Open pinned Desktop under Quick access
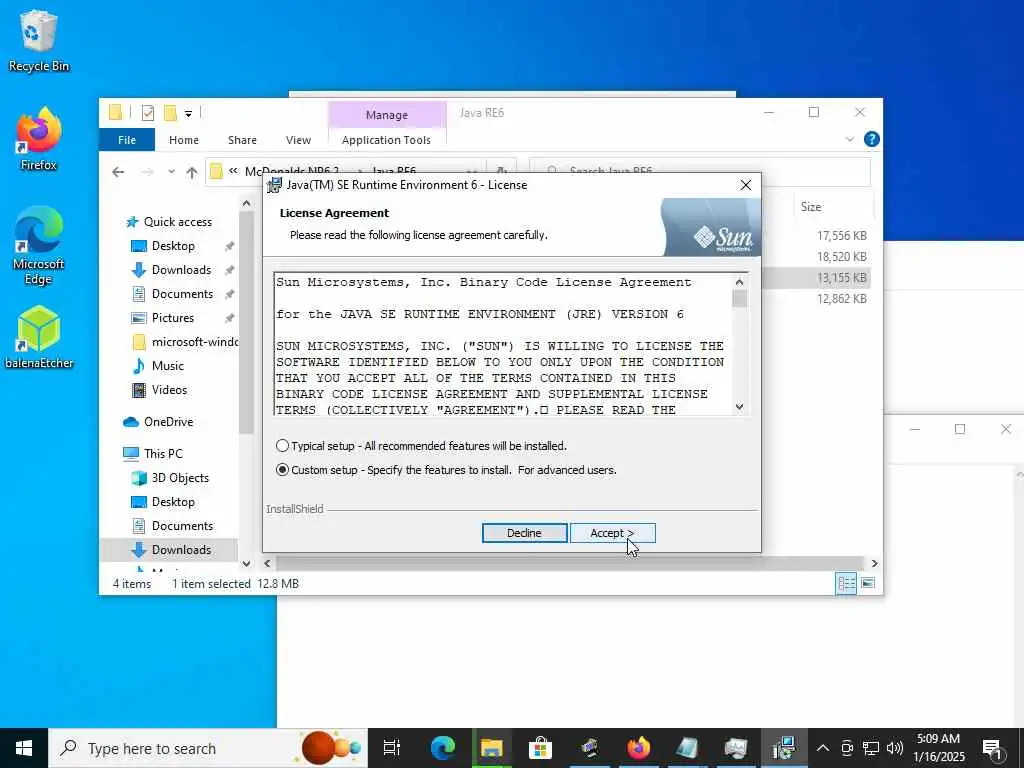The image size is (1024, 768). (x=173, y=246)
